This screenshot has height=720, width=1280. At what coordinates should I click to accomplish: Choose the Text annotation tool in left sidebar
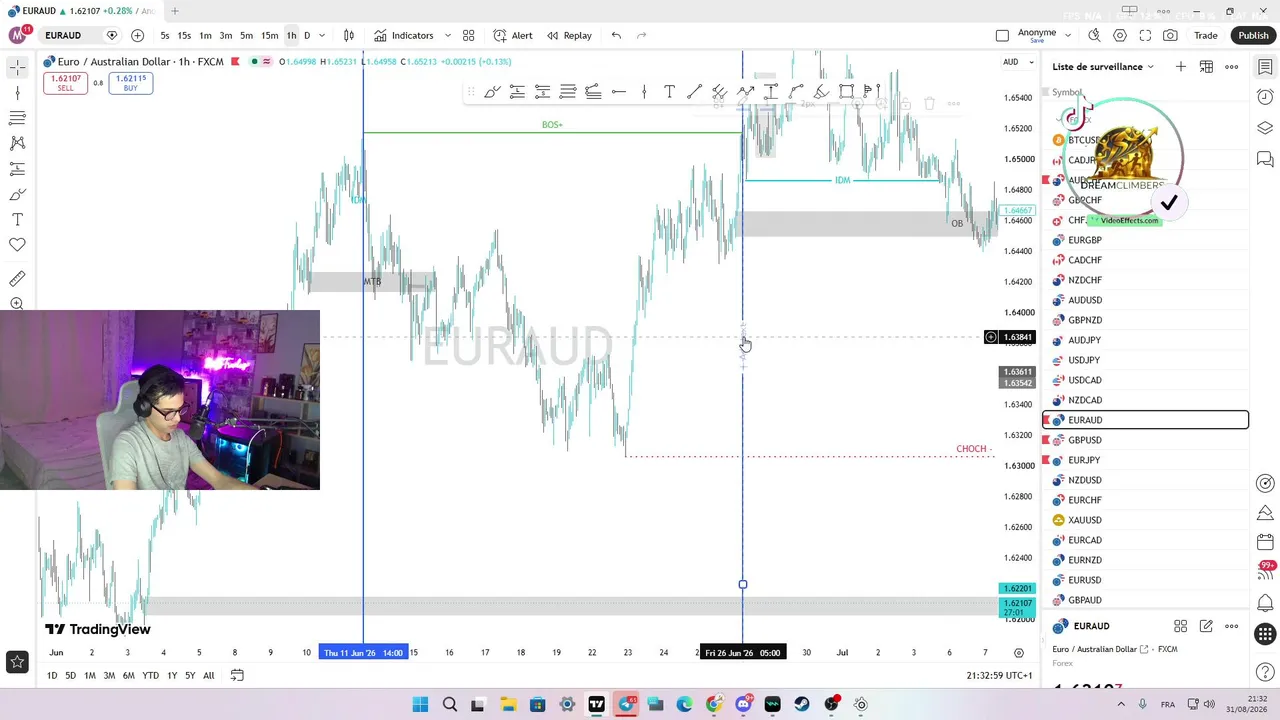17,219
